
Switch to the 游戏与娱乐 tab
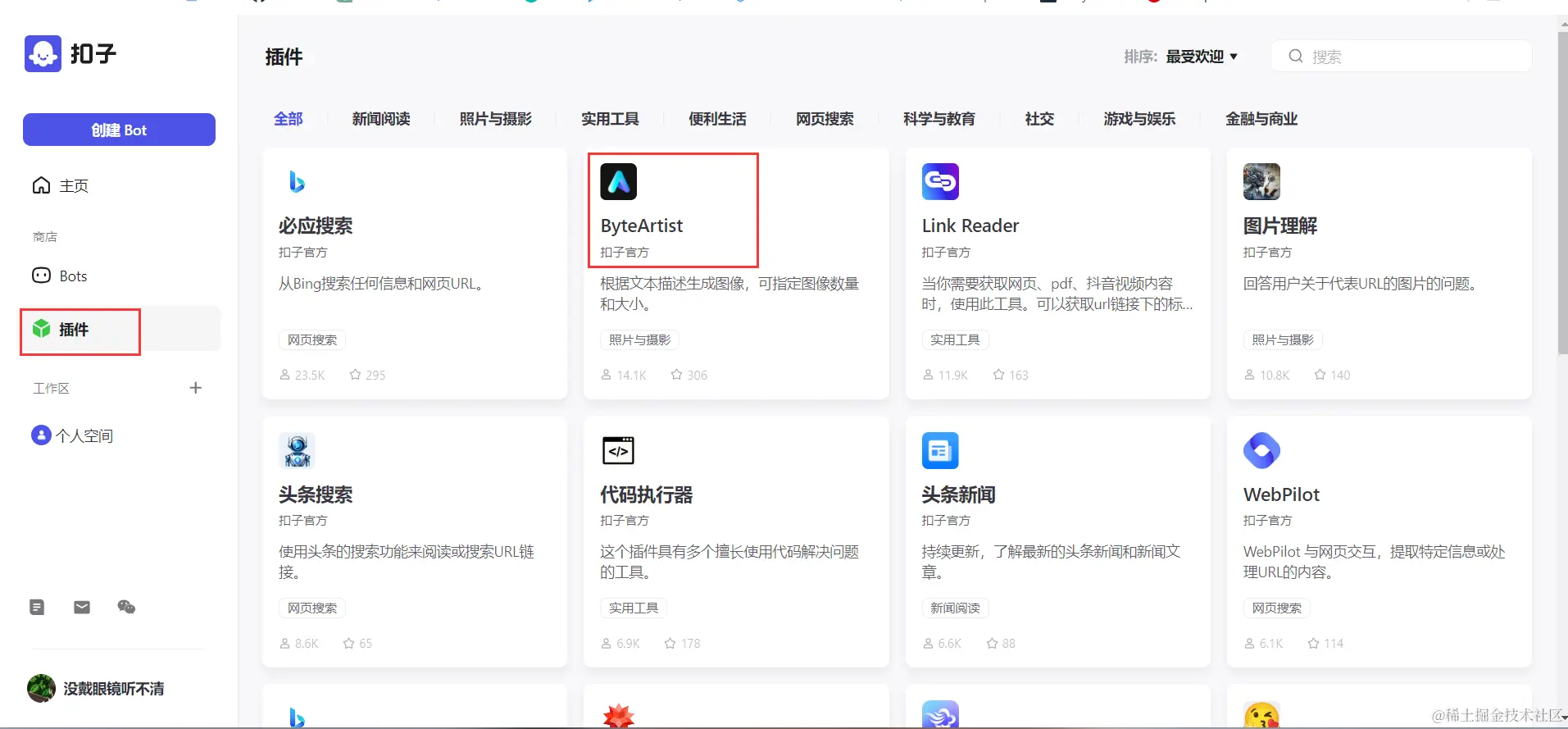point(1139,119)
